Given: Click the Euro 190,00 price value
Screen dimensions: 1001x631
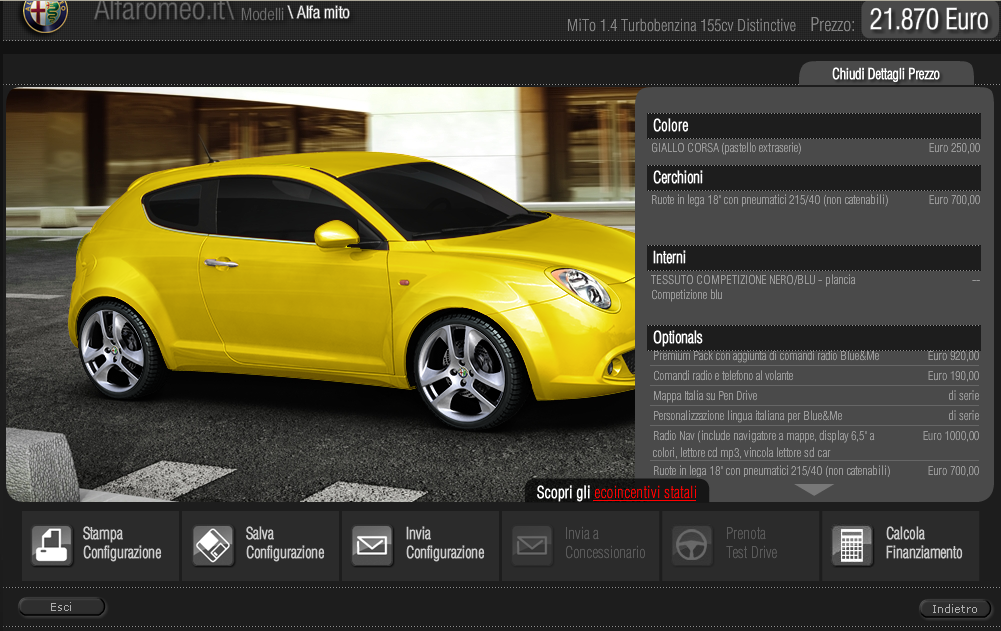Looking at the screenshot, I should click(x=953, y=376).
